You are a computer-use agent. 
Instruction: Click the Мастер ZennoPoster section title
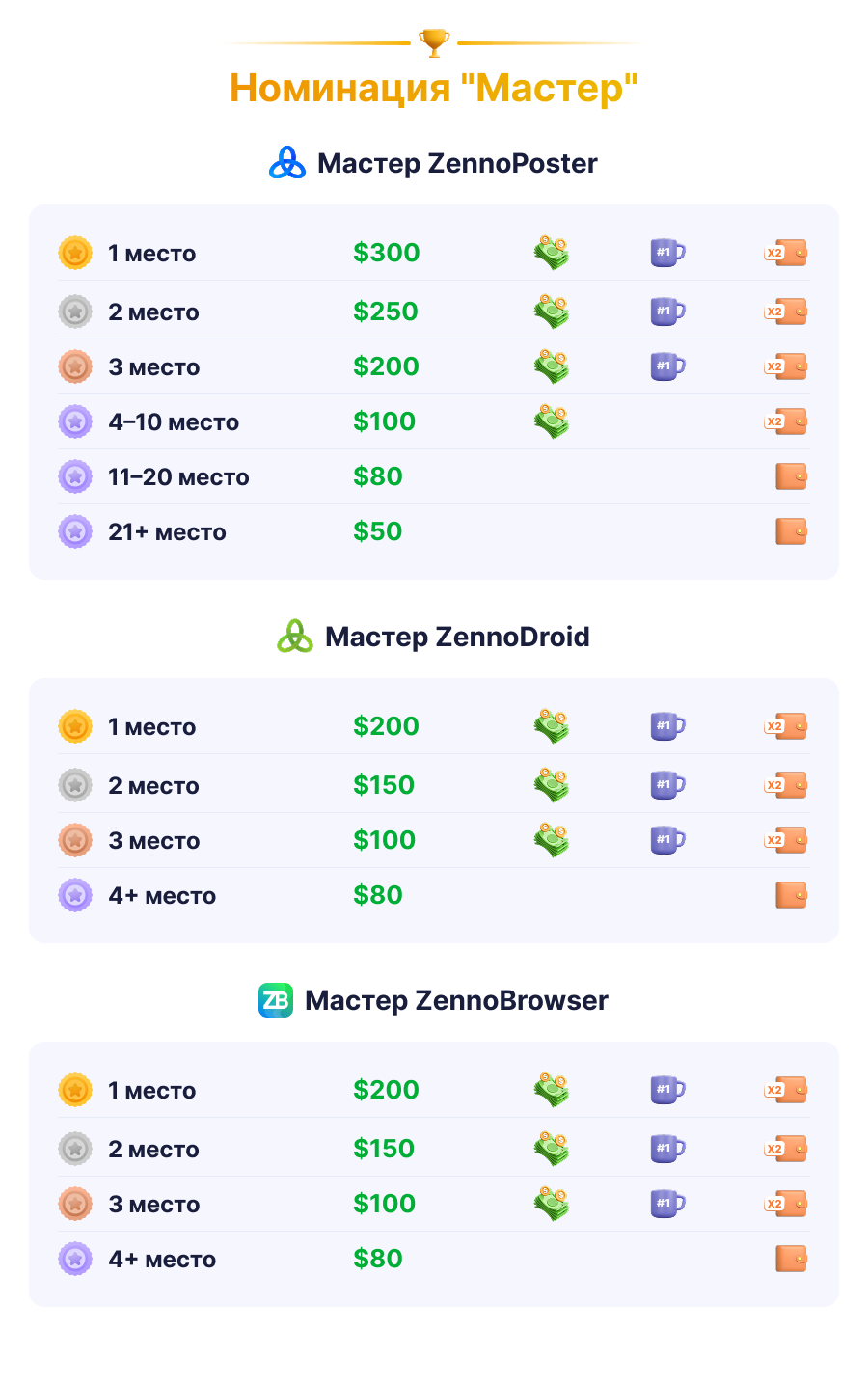[457, 163]
